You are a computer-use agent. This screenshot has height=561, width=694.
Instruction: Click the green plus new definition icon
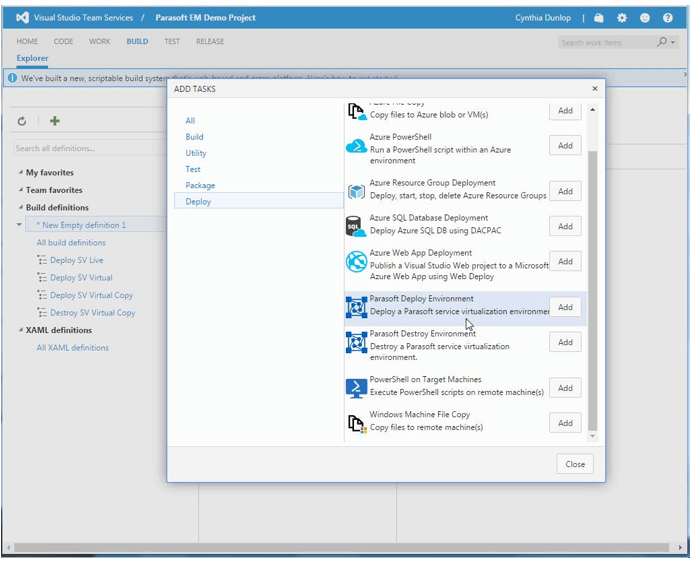point(55,121)
